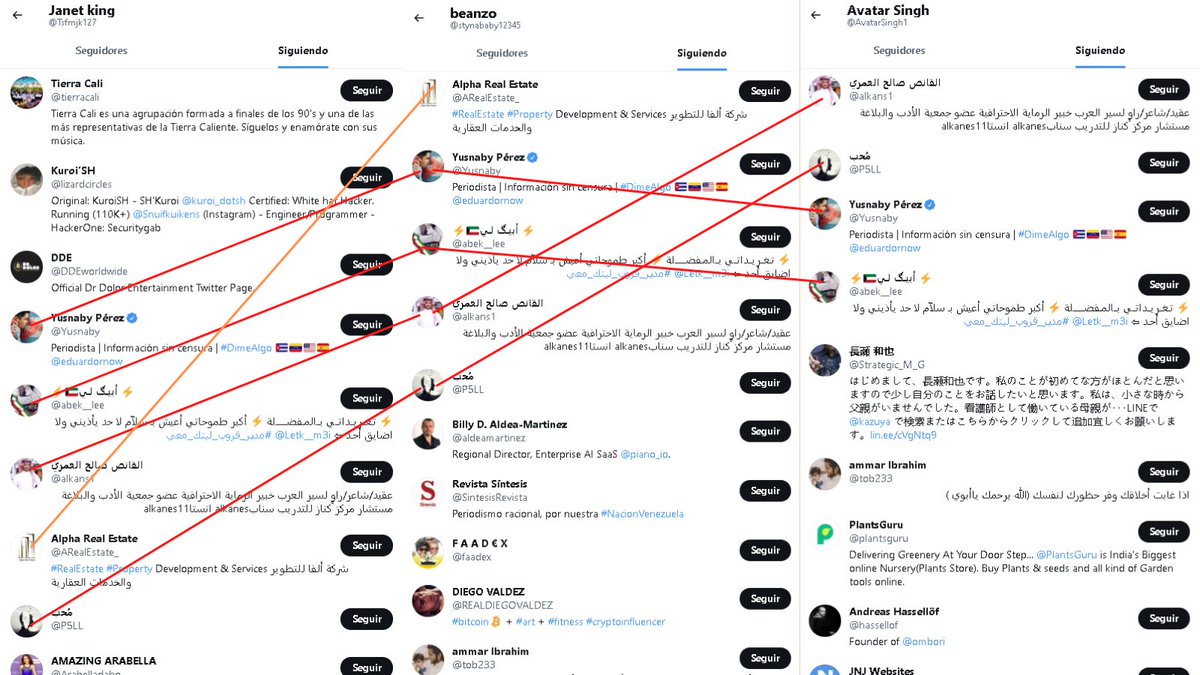Click back arrow beside beanzo header

418,17
